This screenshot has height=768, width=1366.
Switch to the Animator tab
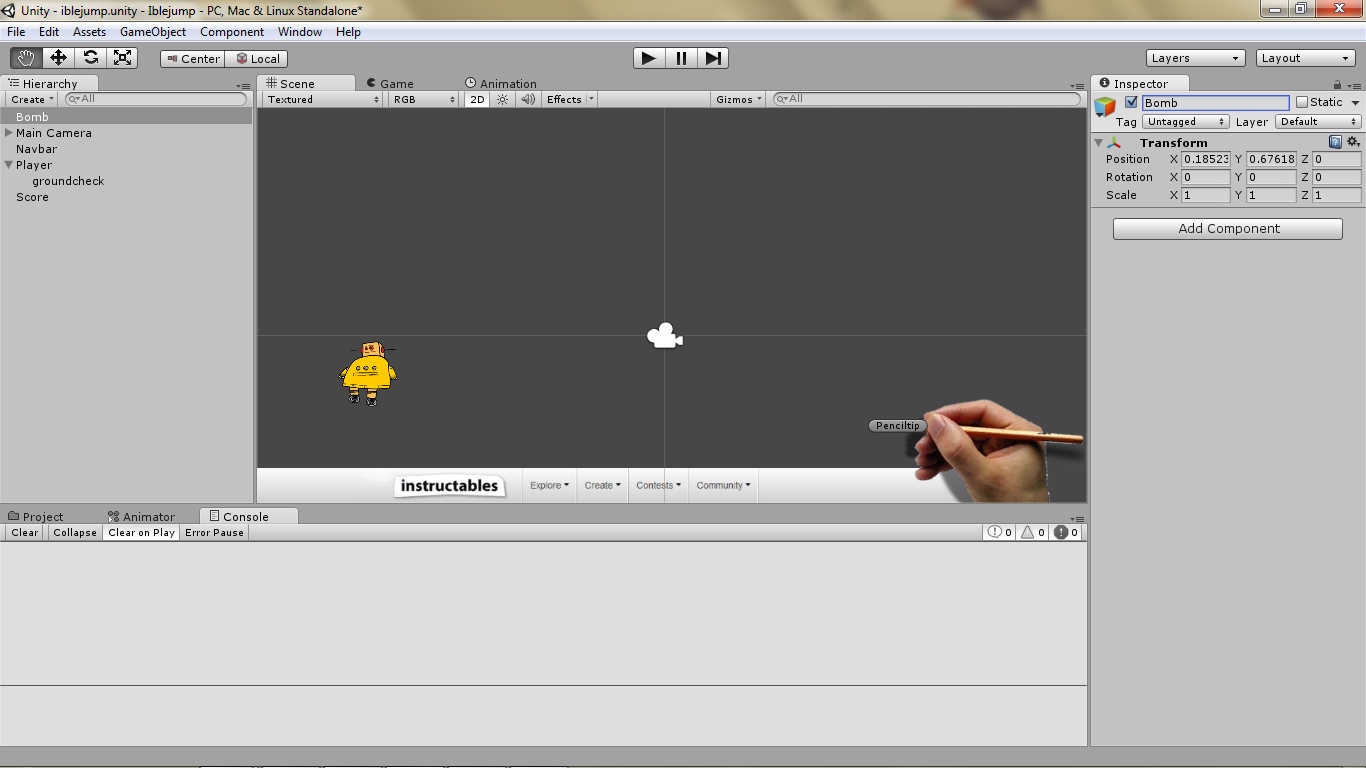pyautogui.click(x=141, y=517)
